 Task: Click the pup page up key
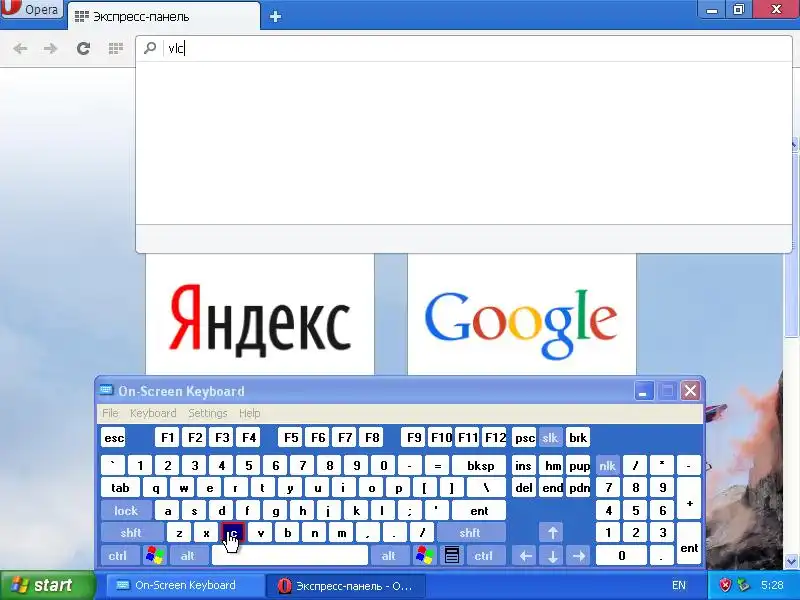click(579, 466)
